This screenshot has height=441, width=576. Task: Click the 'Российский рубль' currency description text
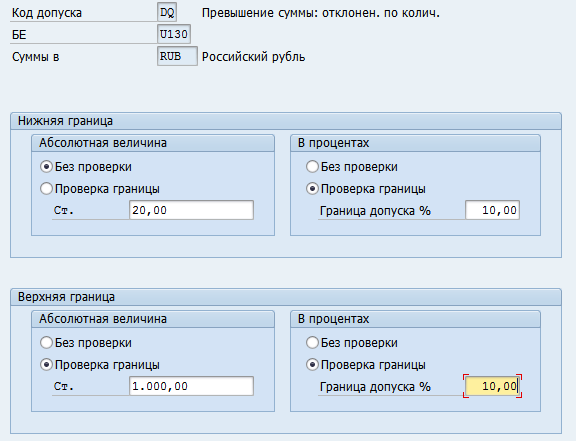click(x=253, y=57)
